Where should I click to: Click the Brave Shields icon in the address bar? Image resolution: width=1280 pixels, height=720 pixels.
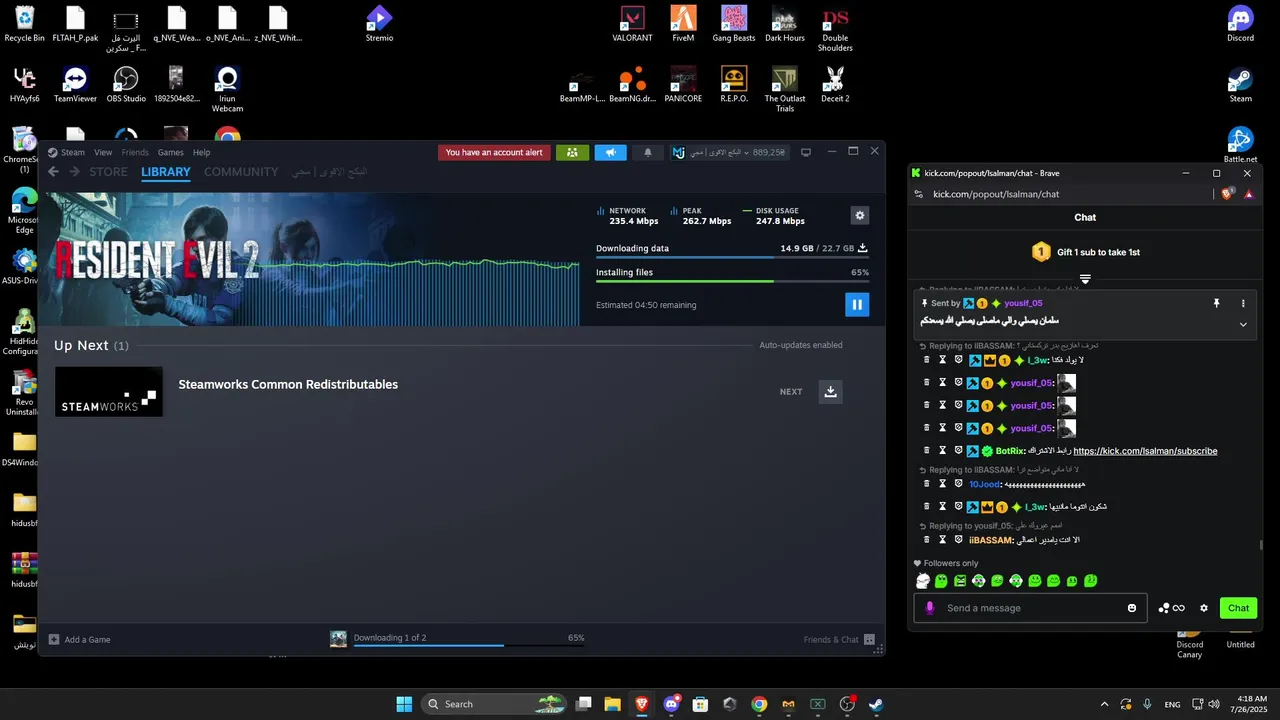point(1229,194)
